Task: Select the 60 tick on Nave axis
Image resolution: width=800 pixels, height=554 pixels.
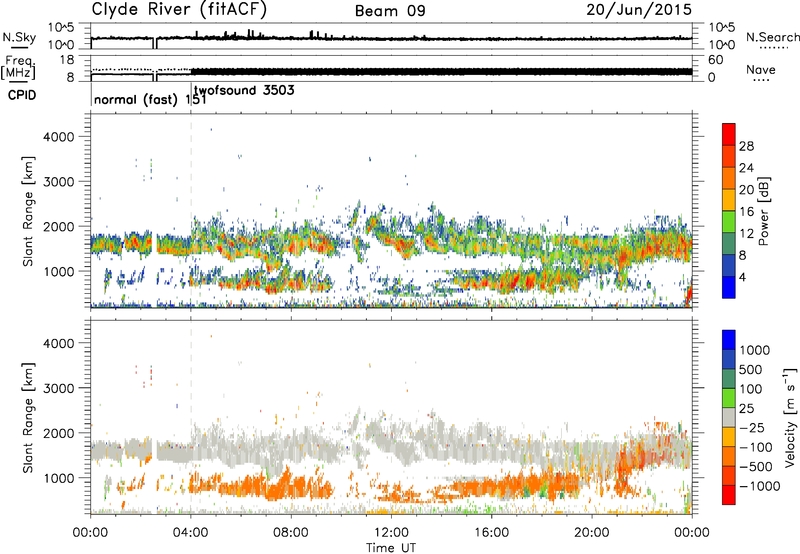Action: click(716, 60)
